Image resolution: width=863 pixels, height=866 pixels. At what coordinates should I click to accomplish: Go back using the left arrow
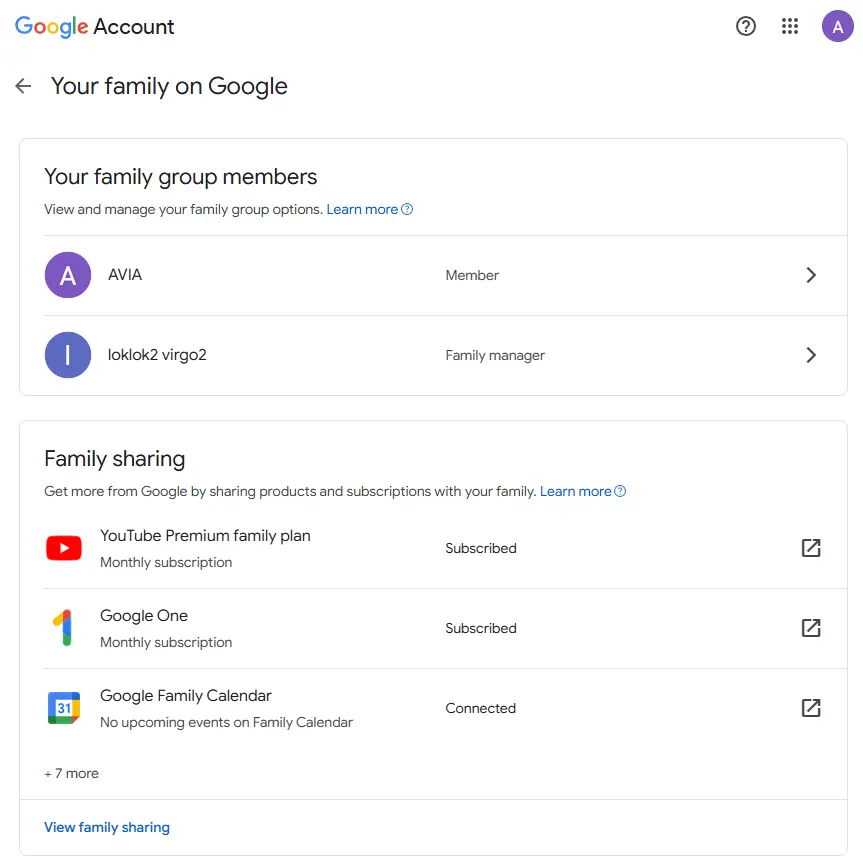tap(23, 86)
